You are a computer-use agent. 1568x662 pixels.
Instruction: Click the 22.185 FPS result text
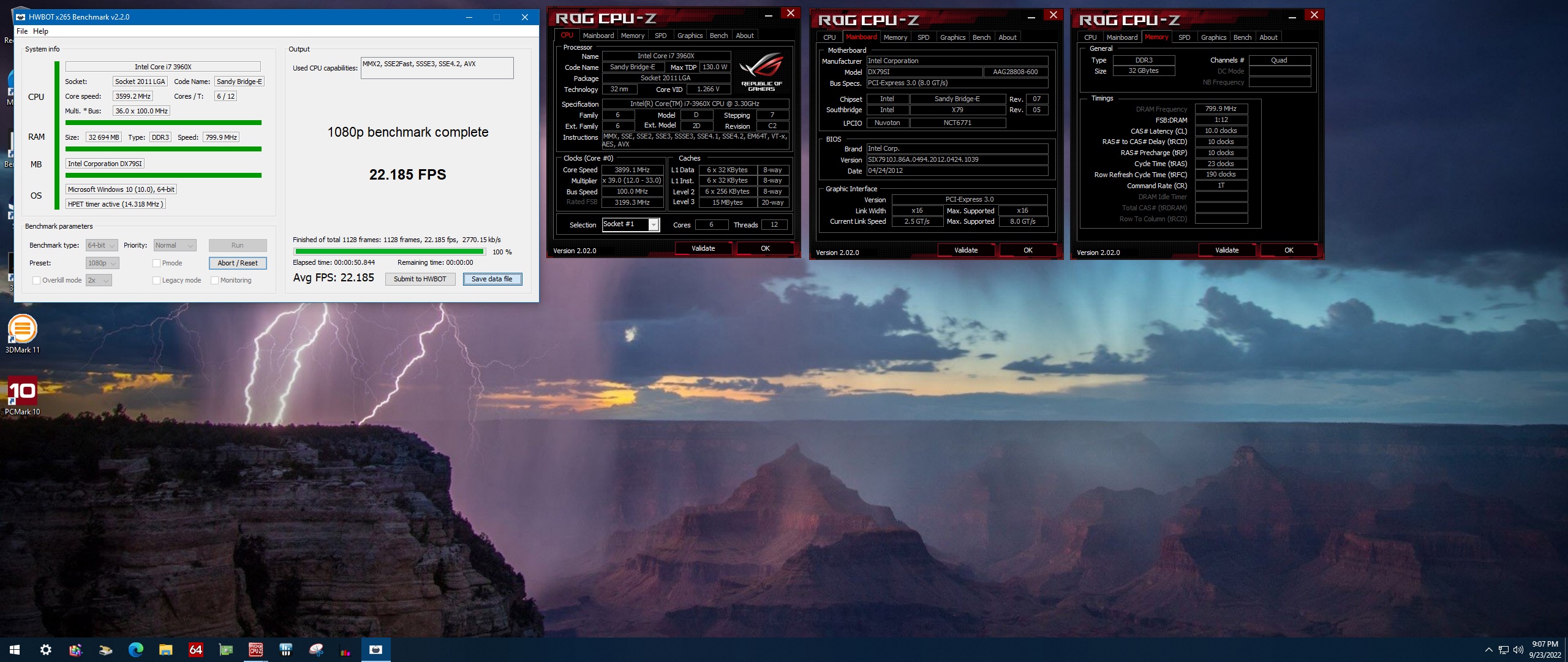coord(407,175)
